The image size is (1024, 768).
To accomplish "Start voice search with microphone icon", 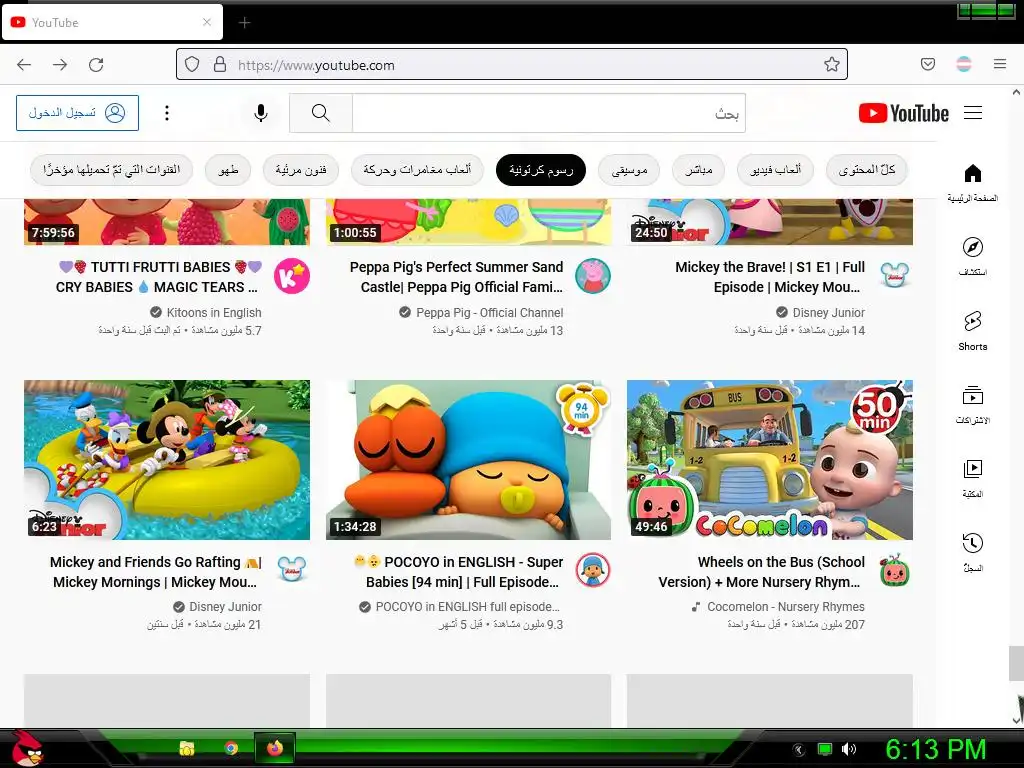I will pos(261,113).
